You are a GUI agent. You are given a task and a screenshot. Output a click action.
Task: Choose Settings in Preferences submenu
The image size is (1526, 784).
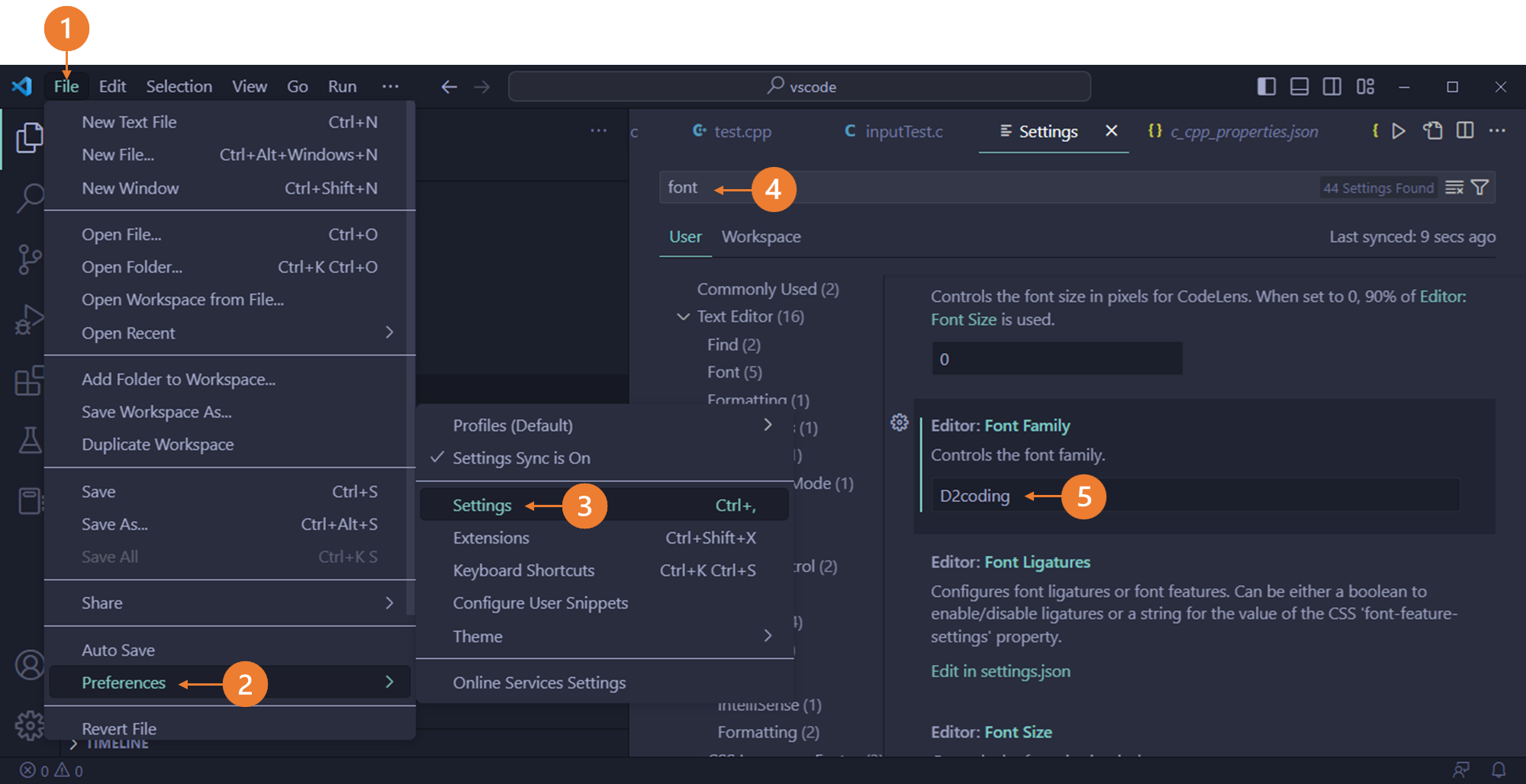[604, 505]
